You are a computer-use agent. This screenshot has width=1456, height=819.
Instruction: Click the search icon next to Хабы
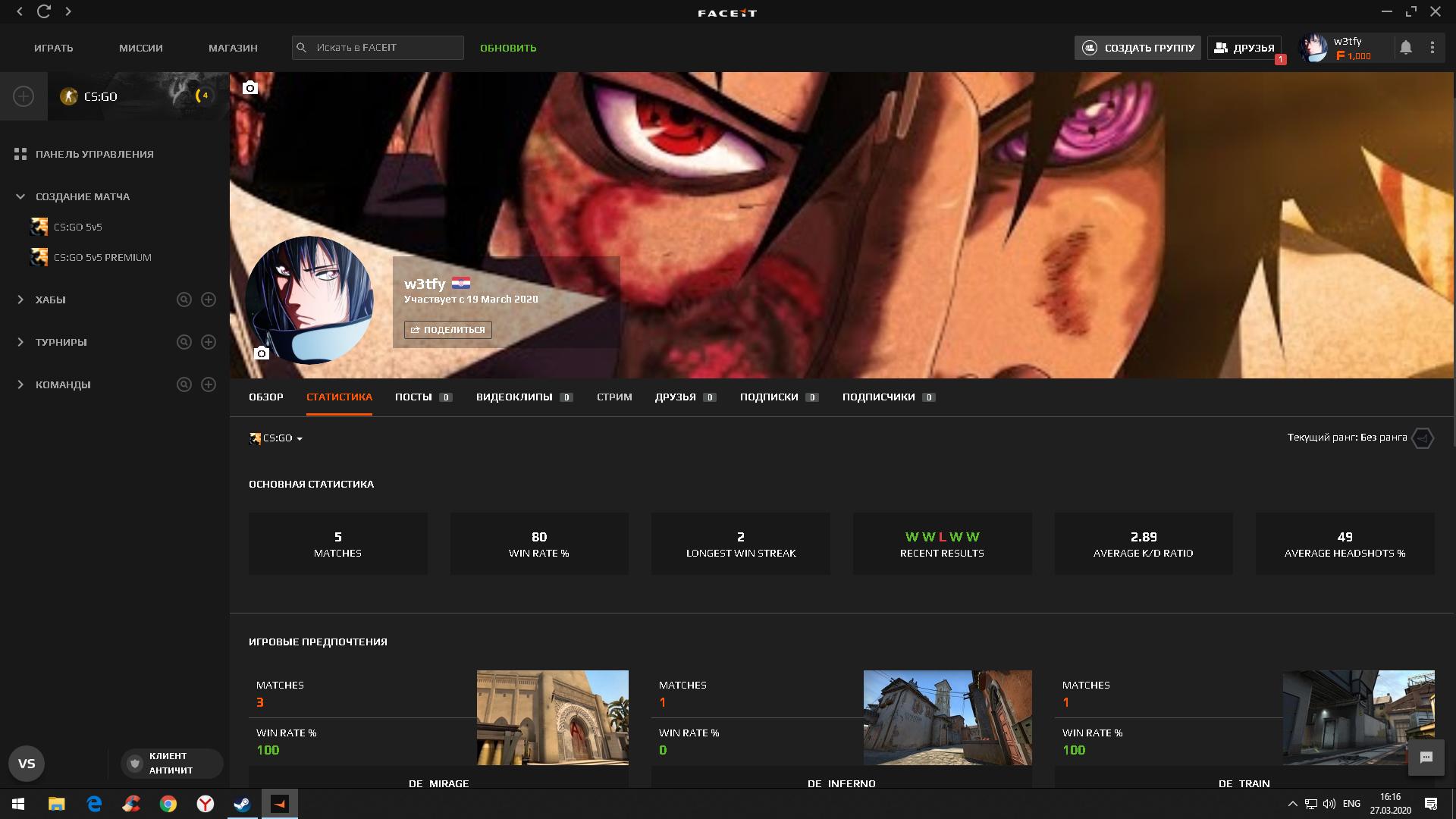coord(184,300)
